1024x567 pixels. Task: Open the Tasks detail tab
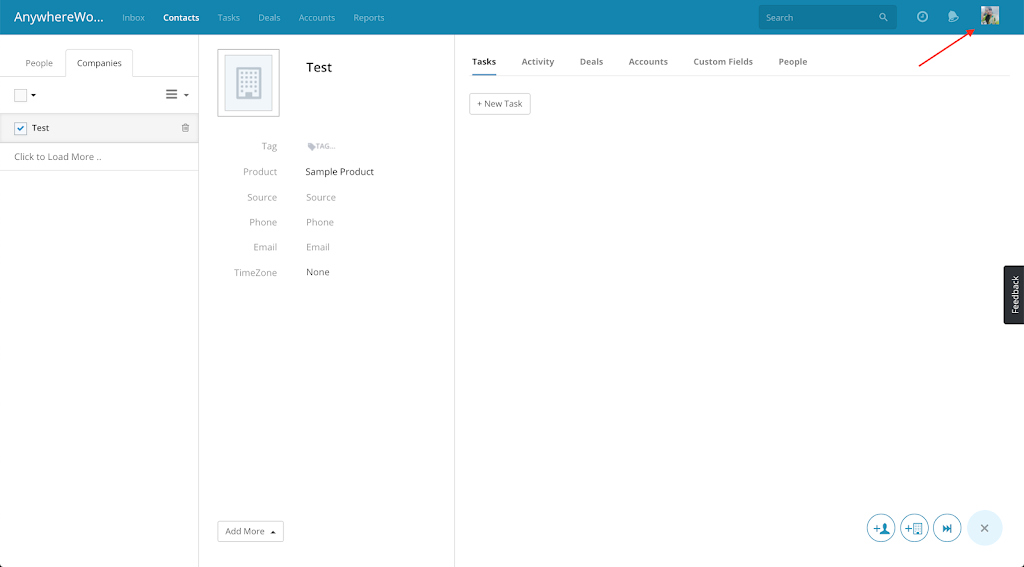[484, 62]
